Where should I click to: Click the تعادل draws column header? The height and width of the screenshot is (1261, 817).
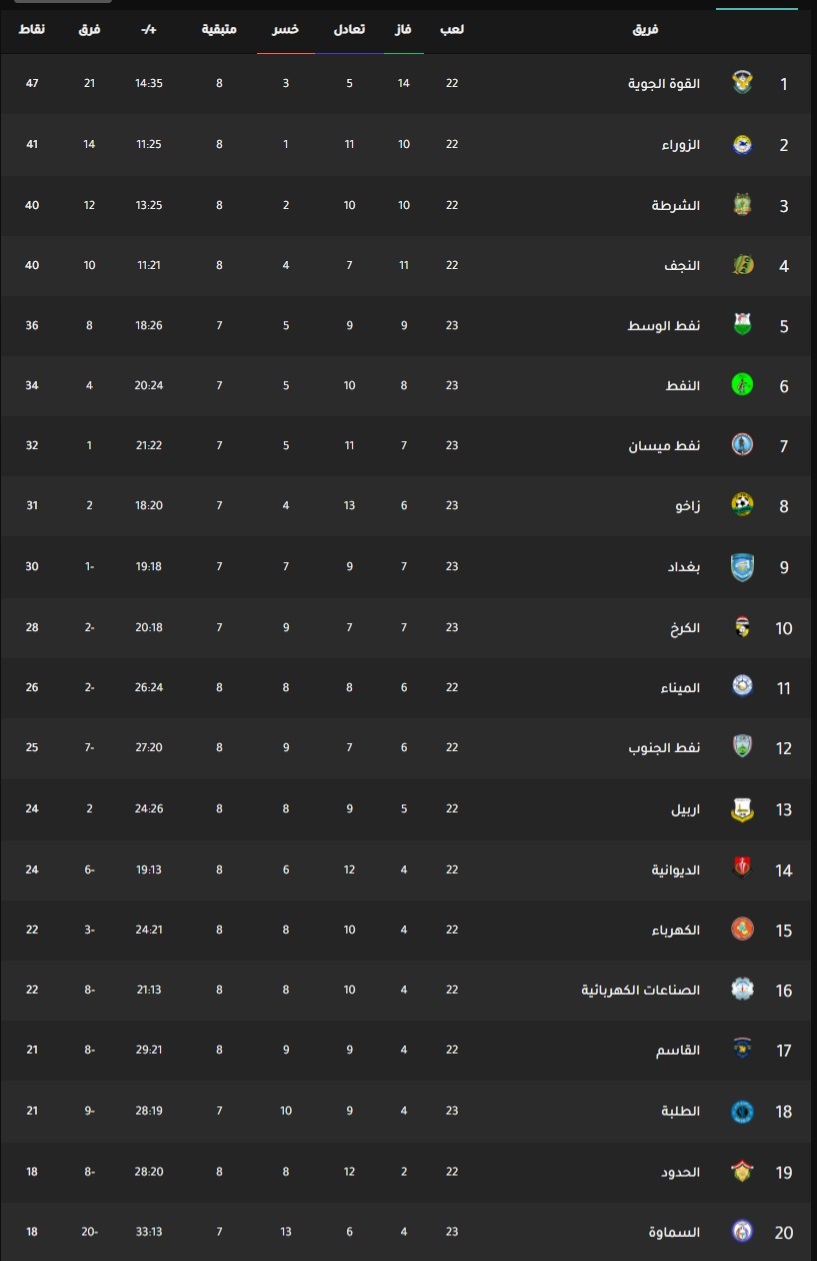349,29
